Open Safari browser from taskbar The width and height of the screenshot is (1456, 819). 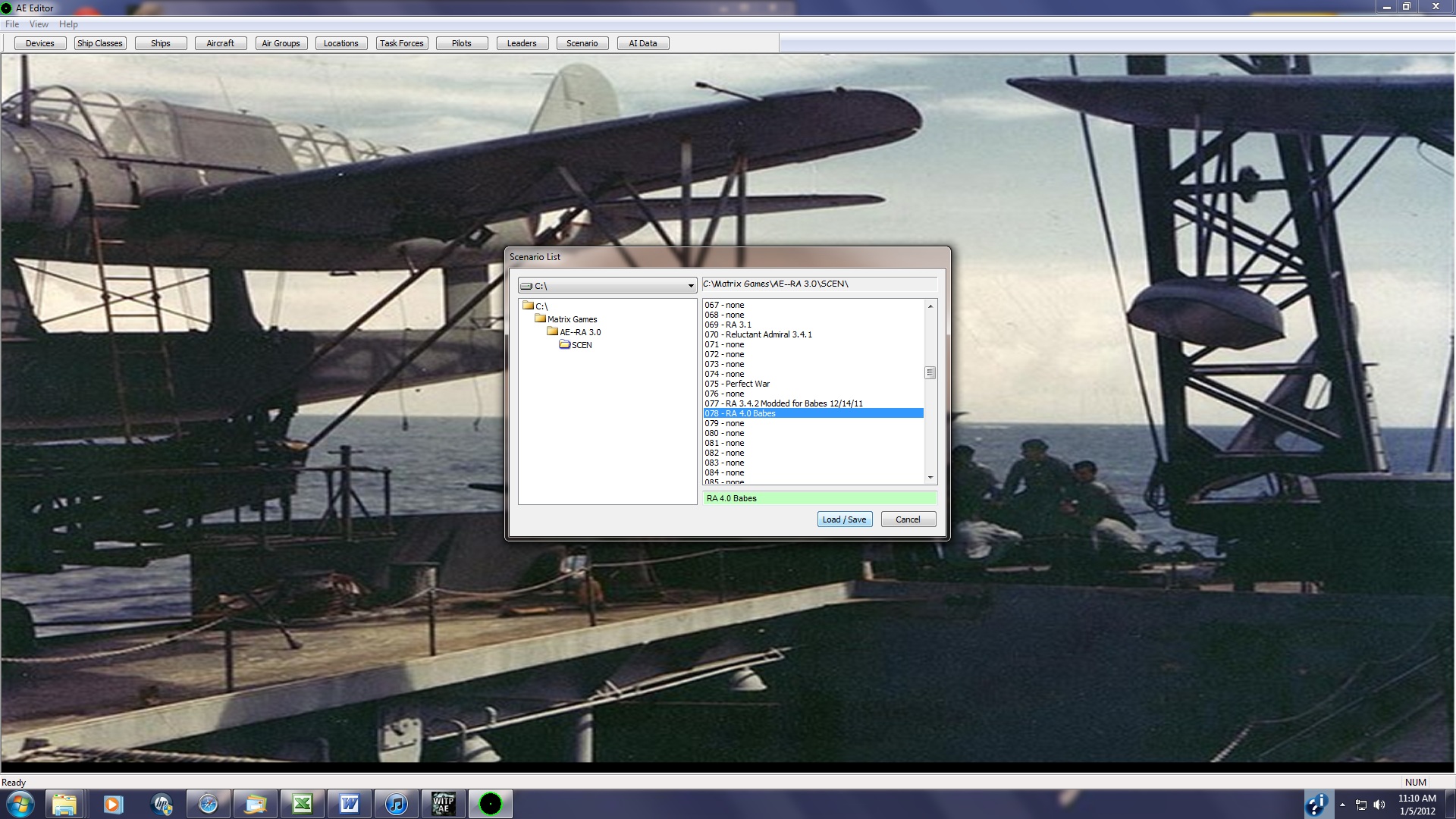click(x=209, y=804)
